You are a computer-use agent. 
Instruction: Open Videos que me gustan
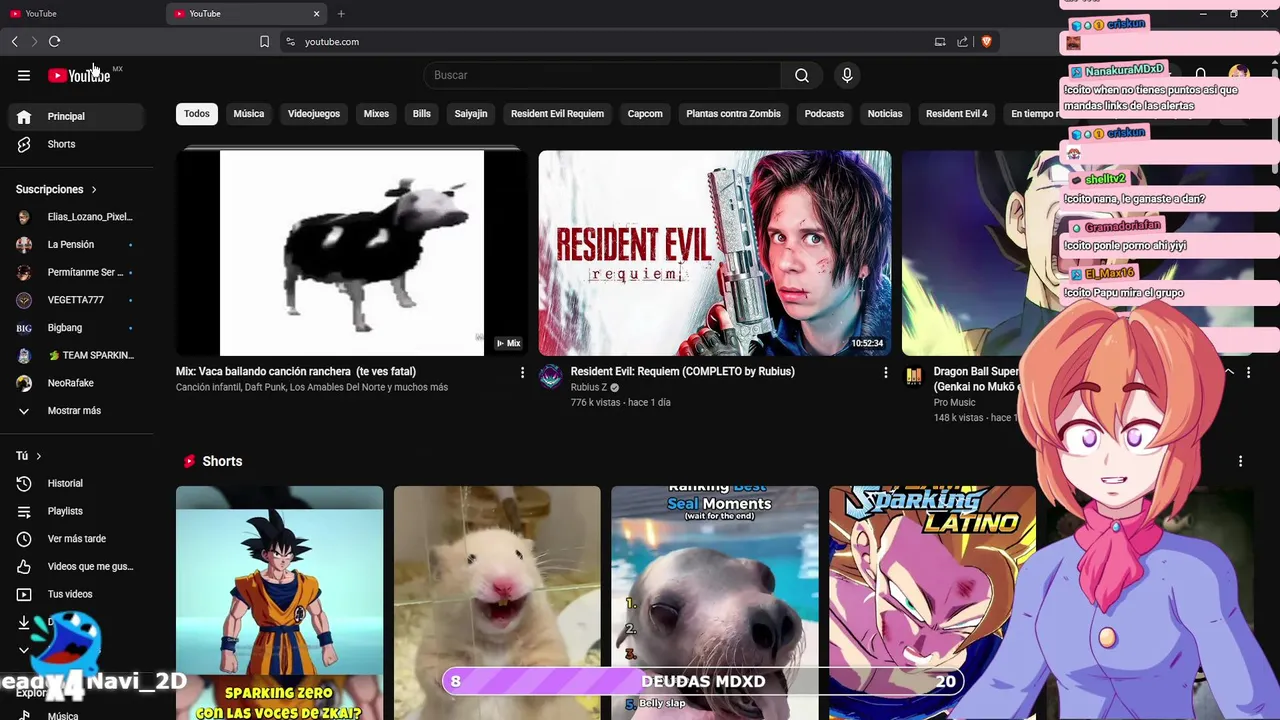coord(76,566)
